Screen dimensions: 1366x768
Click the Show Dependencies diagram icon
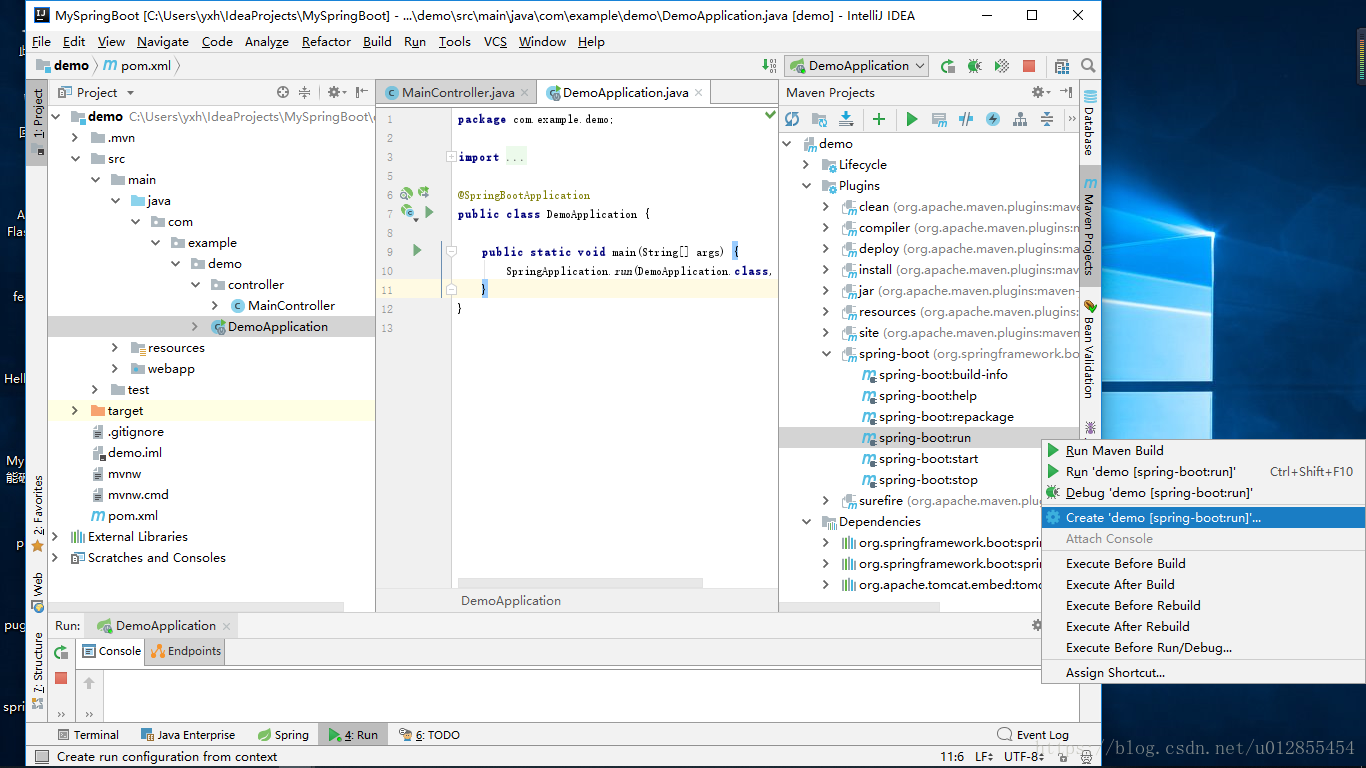(1020, 119)
